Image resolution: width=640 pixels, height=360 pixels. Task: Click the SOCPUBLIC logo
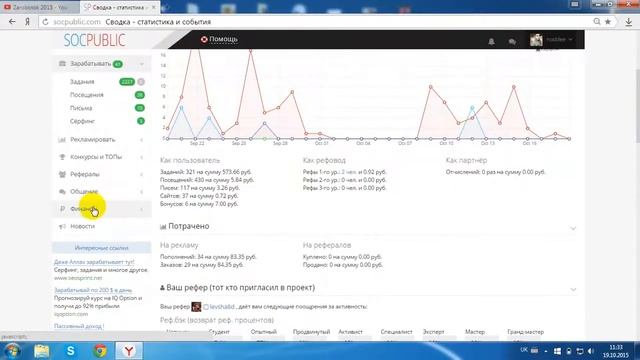94,40
